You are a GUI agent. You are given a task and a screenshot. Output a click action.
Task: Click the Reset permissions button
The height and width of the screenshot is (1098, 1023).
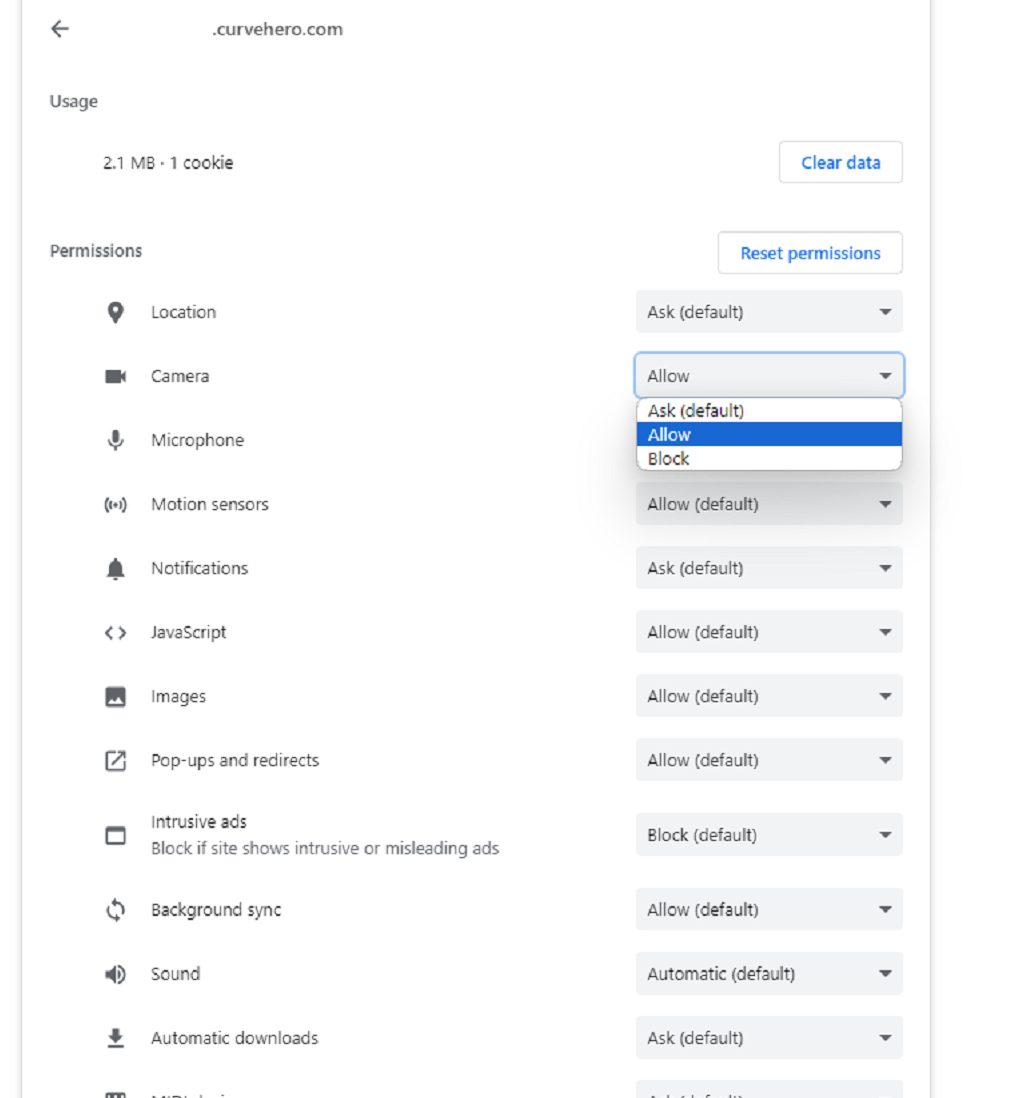(810, 253)
